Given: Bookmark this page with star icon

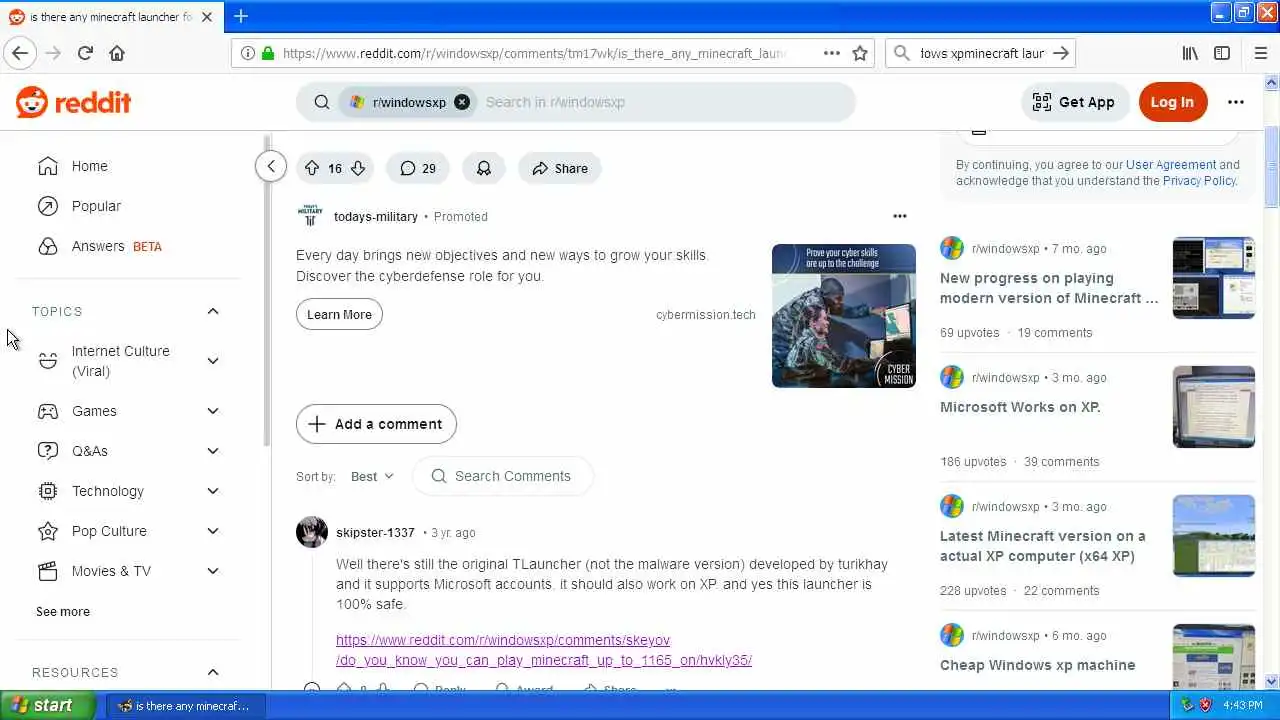Looking at the screenshot, I should pyautogui.click(x=860, y=53).
